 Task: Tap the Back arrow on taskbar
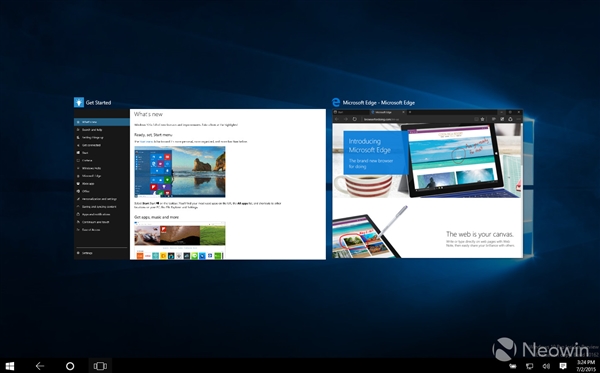pyautogui.click(x=40, y=366)
